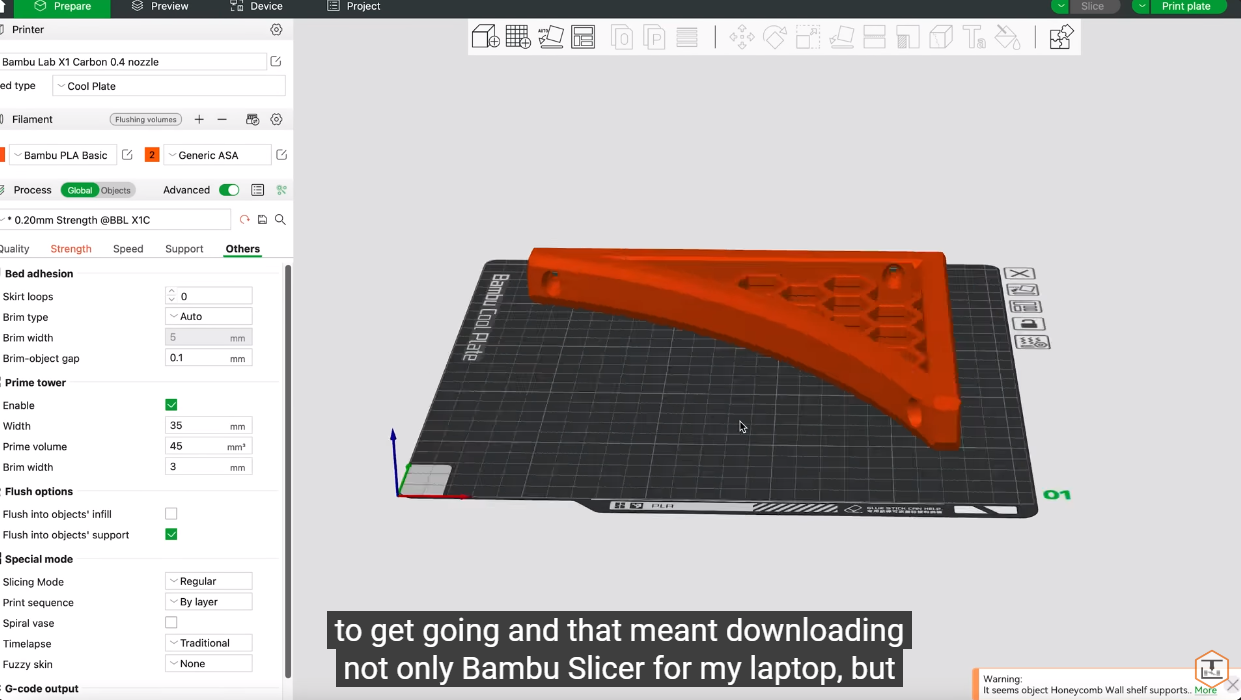Add a filament with the plus icon
Screen dimensions: 1241x700
click(x=199, y=120)
